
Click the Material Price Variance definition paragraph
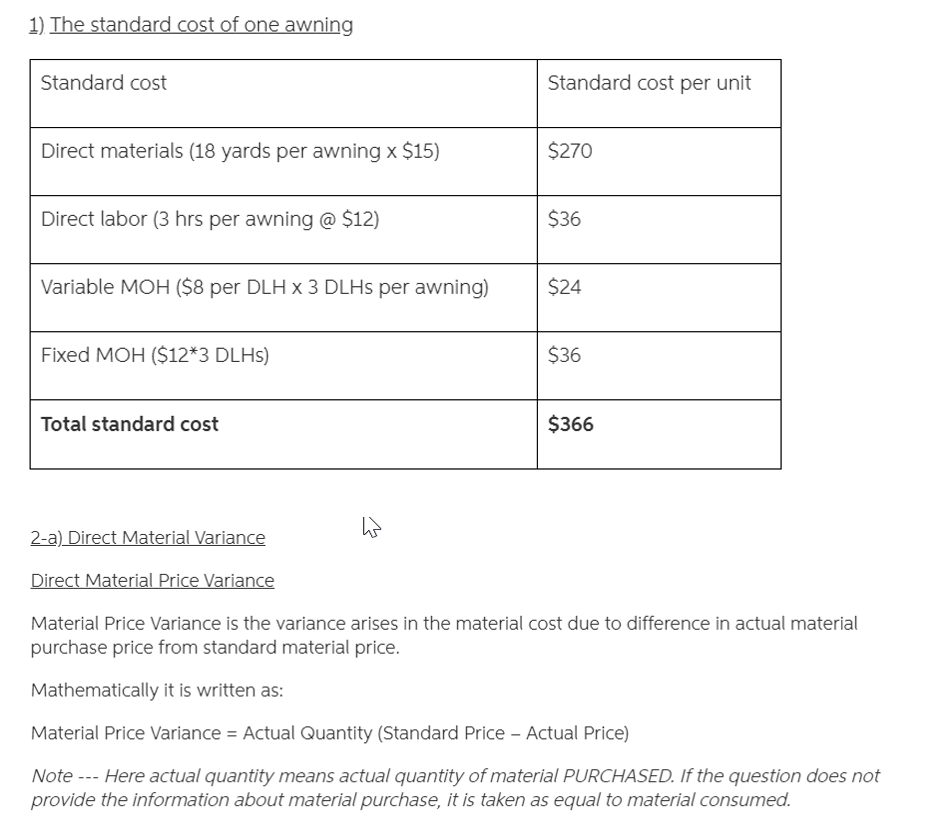coord(444,635)
